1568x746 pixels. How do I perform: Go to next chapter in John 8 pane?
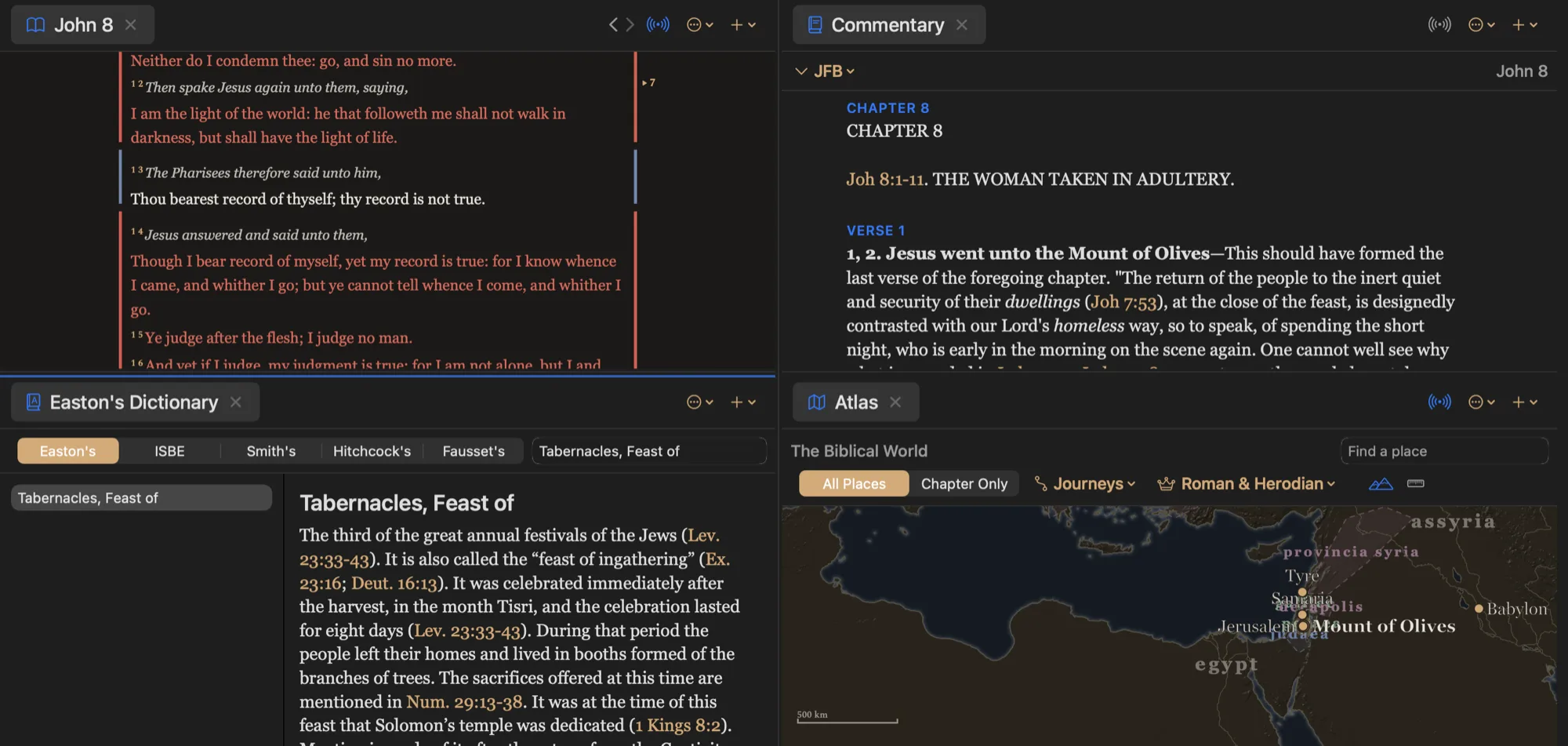630,25
